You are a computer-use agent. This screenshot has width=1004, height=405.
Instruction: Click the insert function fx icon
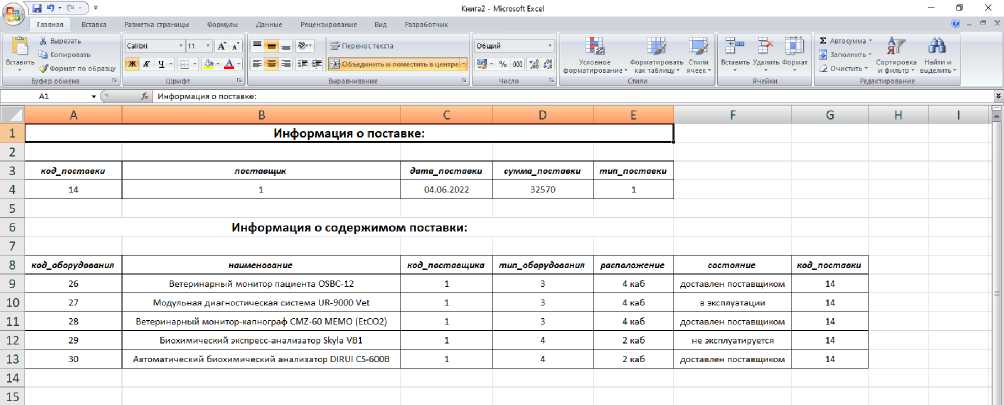coord(145,96)
